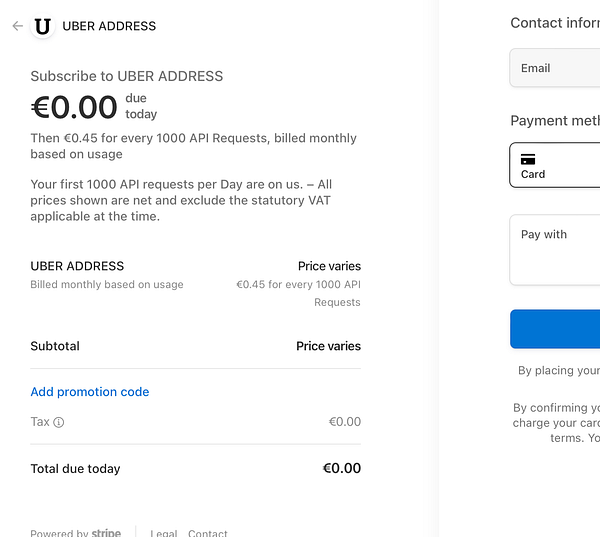Click the back arrow icon

(x=17, y=26)
